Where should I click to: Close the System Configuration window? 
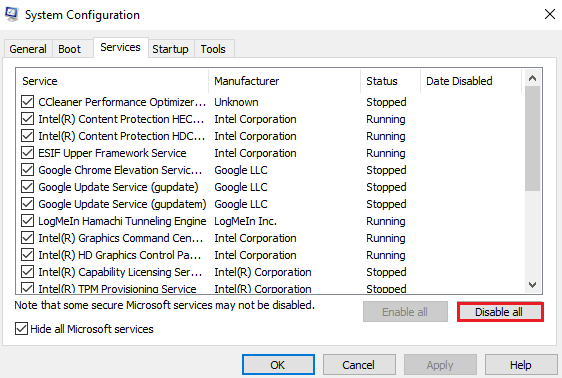pos(549,14)
